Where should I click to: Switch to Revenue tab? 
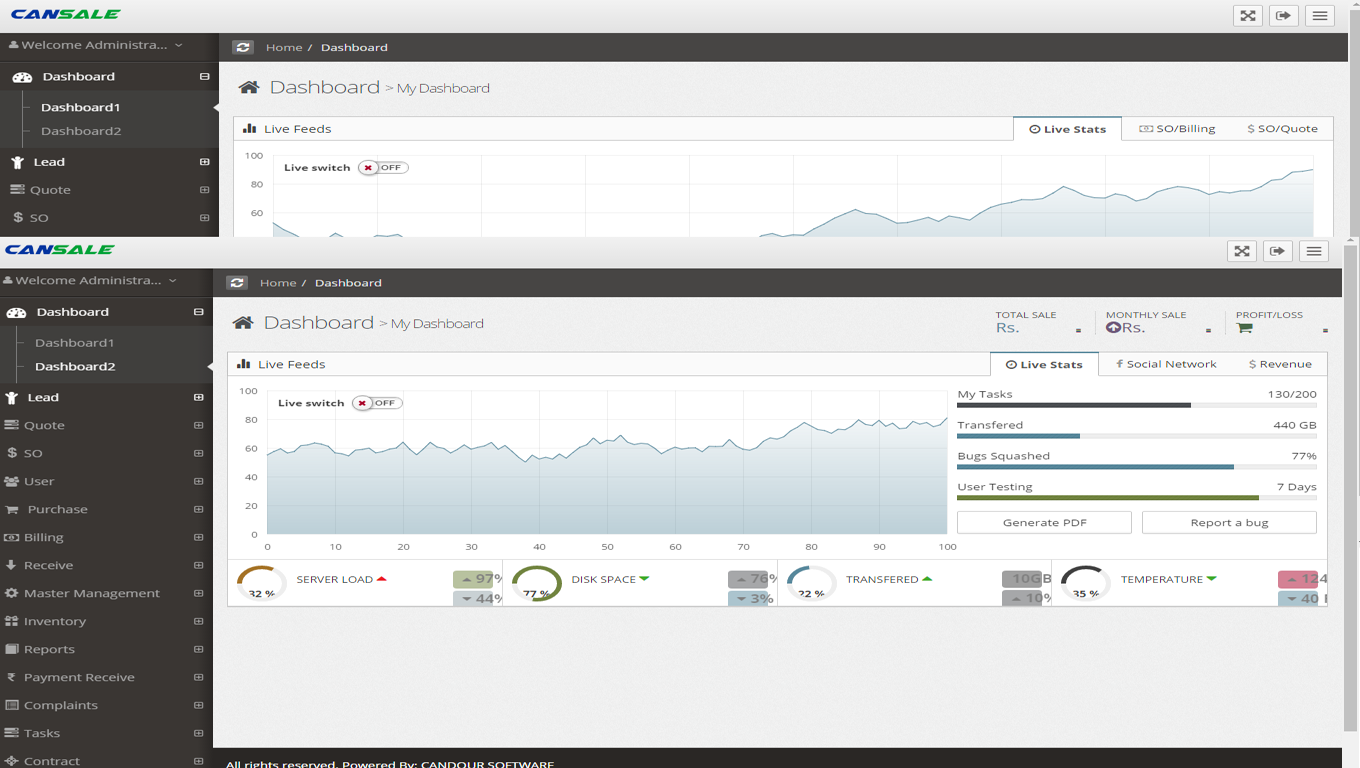1280,364
